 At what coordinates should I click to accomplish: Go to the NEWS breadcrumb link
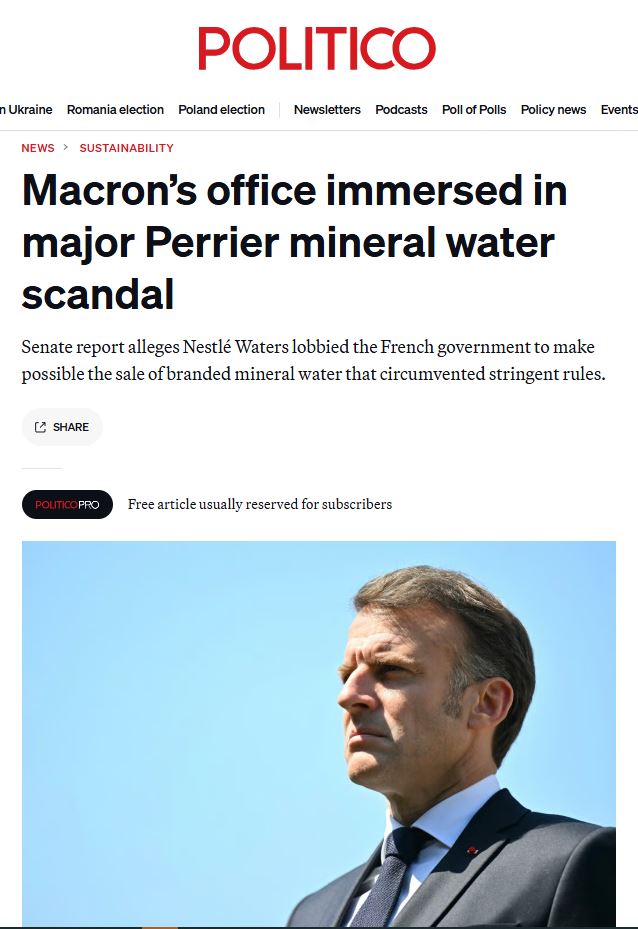38,148
